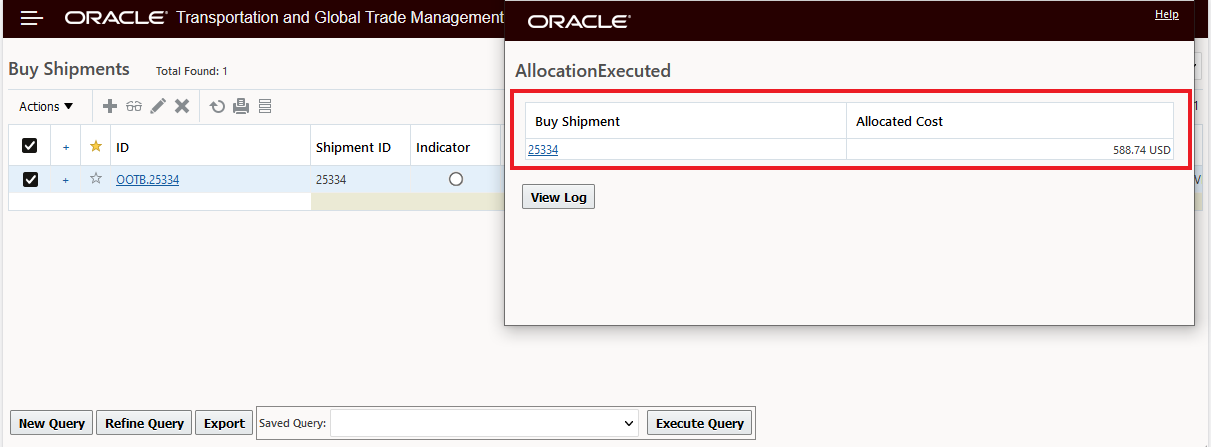This screenshot has height=447, width=1211.
Task: Click the Oracle logo in popup header
Action: point(579,21)
